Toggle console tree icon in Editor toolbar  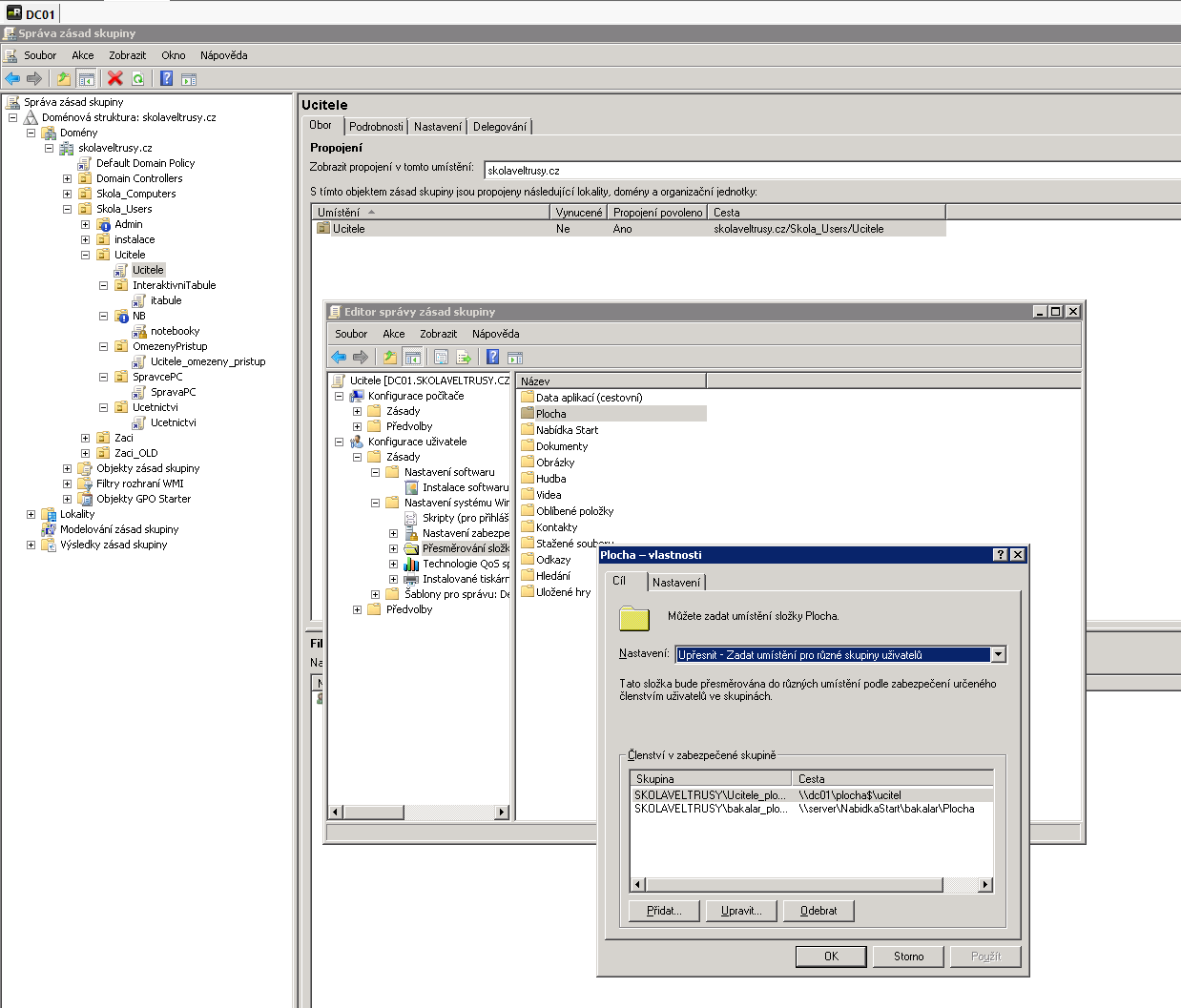tap(412, 357)
